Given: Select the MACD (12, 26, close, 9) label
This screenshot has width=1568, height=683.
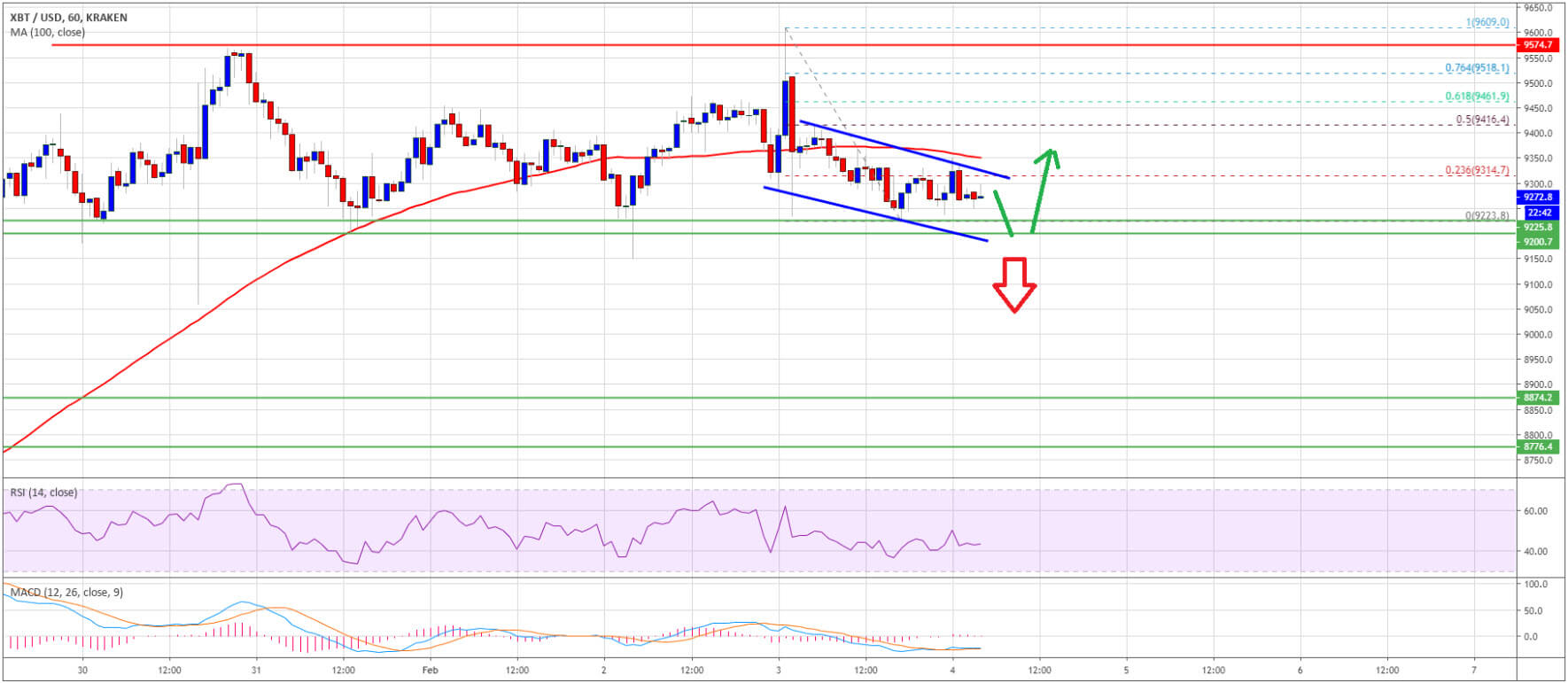Looking at the screenshot, I should pos(66,592).
